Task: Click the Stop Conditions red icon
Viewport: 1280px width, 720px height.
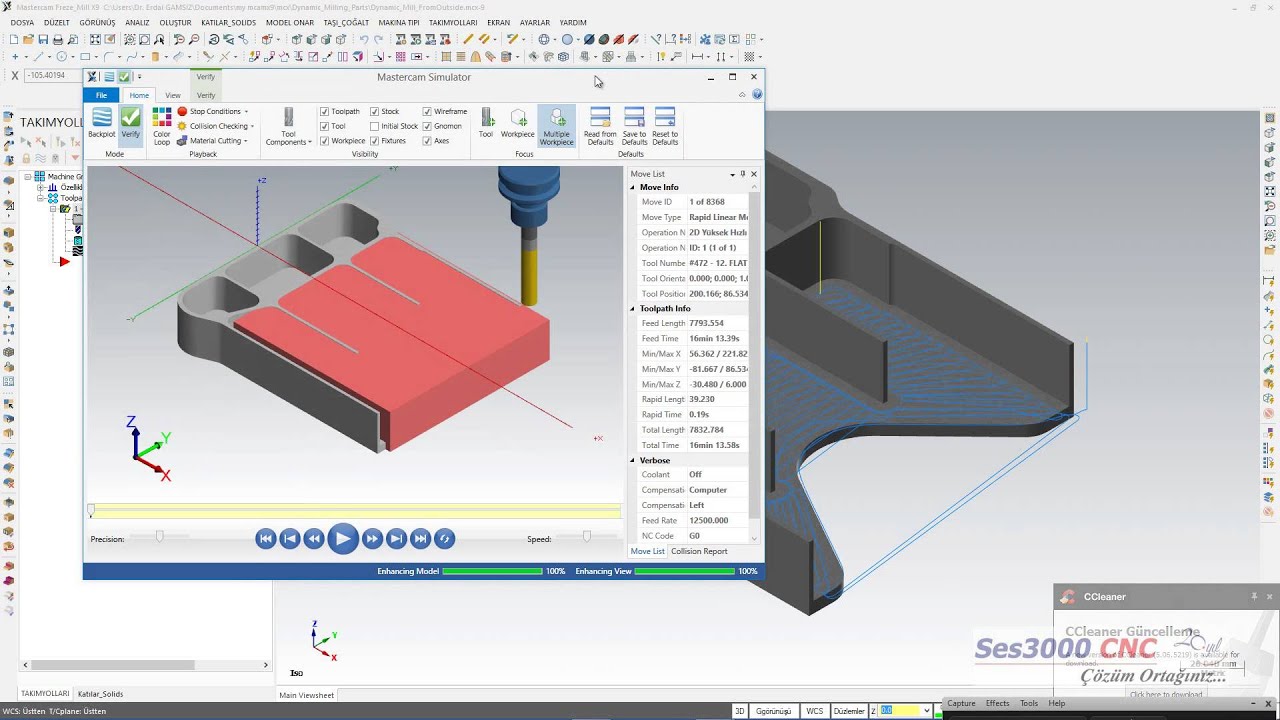Action: [182, 111]
